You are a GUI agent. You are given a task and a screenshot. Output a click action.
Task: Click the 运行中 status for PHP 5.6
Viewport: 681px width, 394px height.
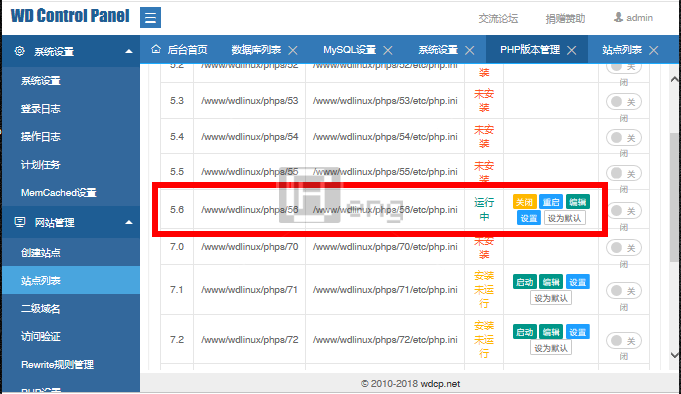(x=484, y=209)
